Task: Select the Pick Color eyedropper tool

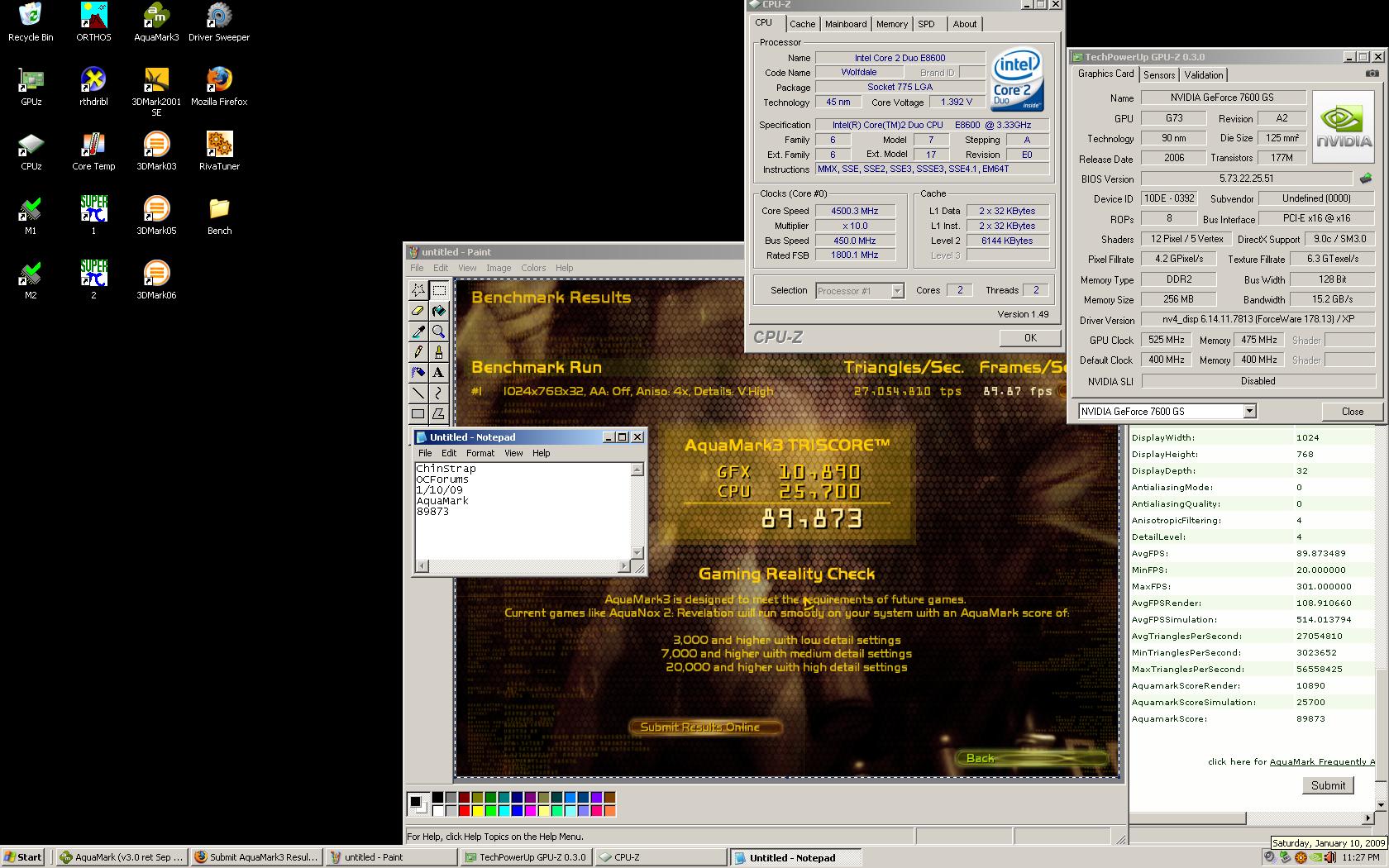Action: [418, 331]
